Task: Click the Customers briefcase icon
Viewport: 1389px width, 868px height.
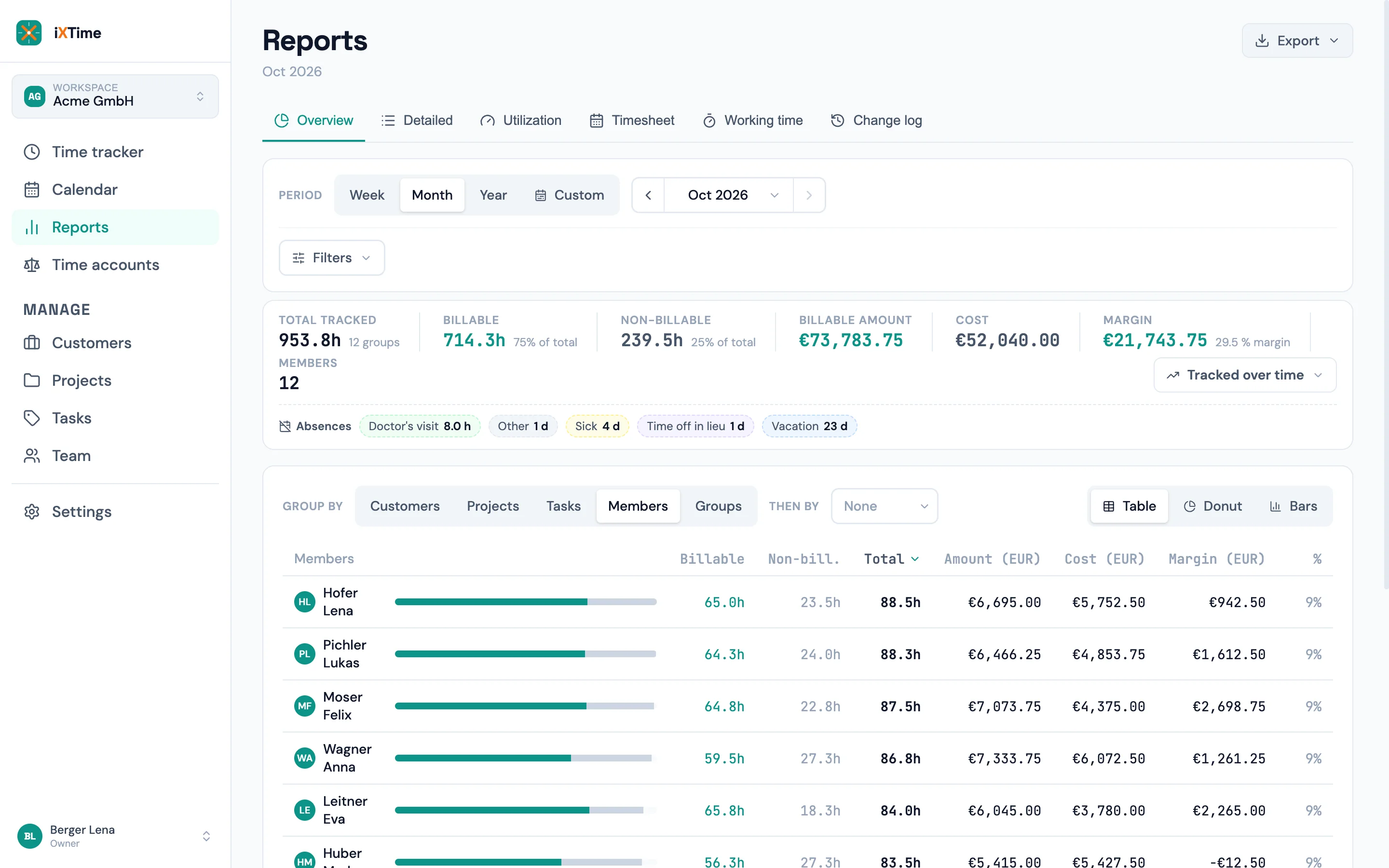Action: (31, 343)
